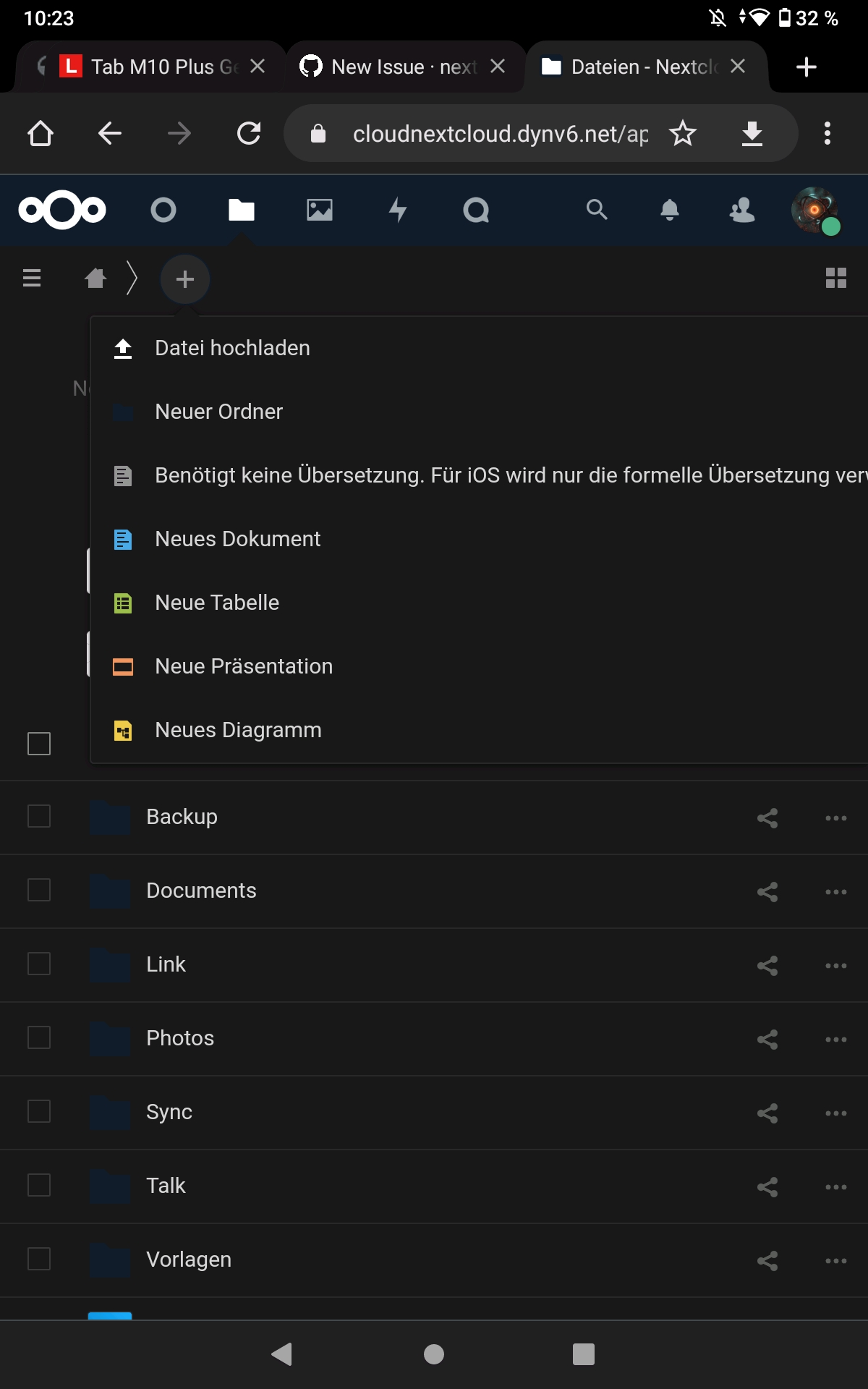The width and height of the screenshot is (868, 1389).
Task: Focus the URL address field
Action: [501, 134]
